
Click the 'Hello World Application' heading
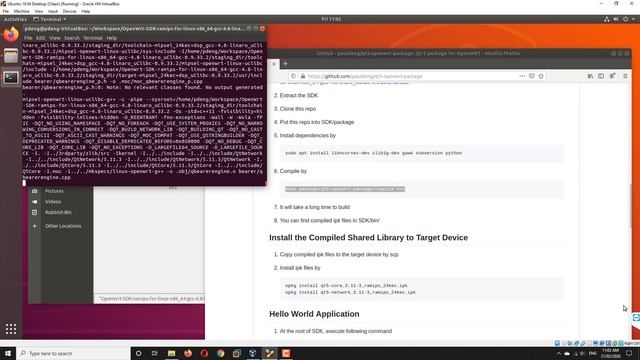[x=314, y=314]
